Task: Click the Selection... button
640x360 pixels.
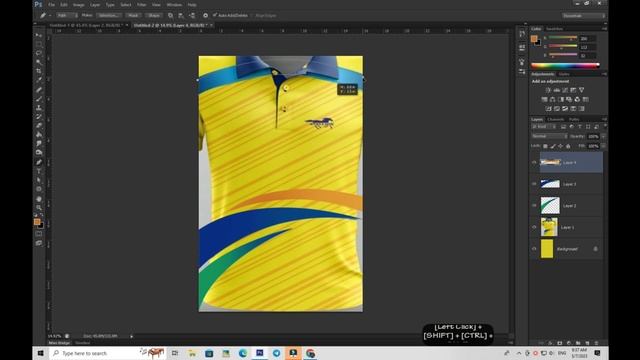Action: coord(109,16)
